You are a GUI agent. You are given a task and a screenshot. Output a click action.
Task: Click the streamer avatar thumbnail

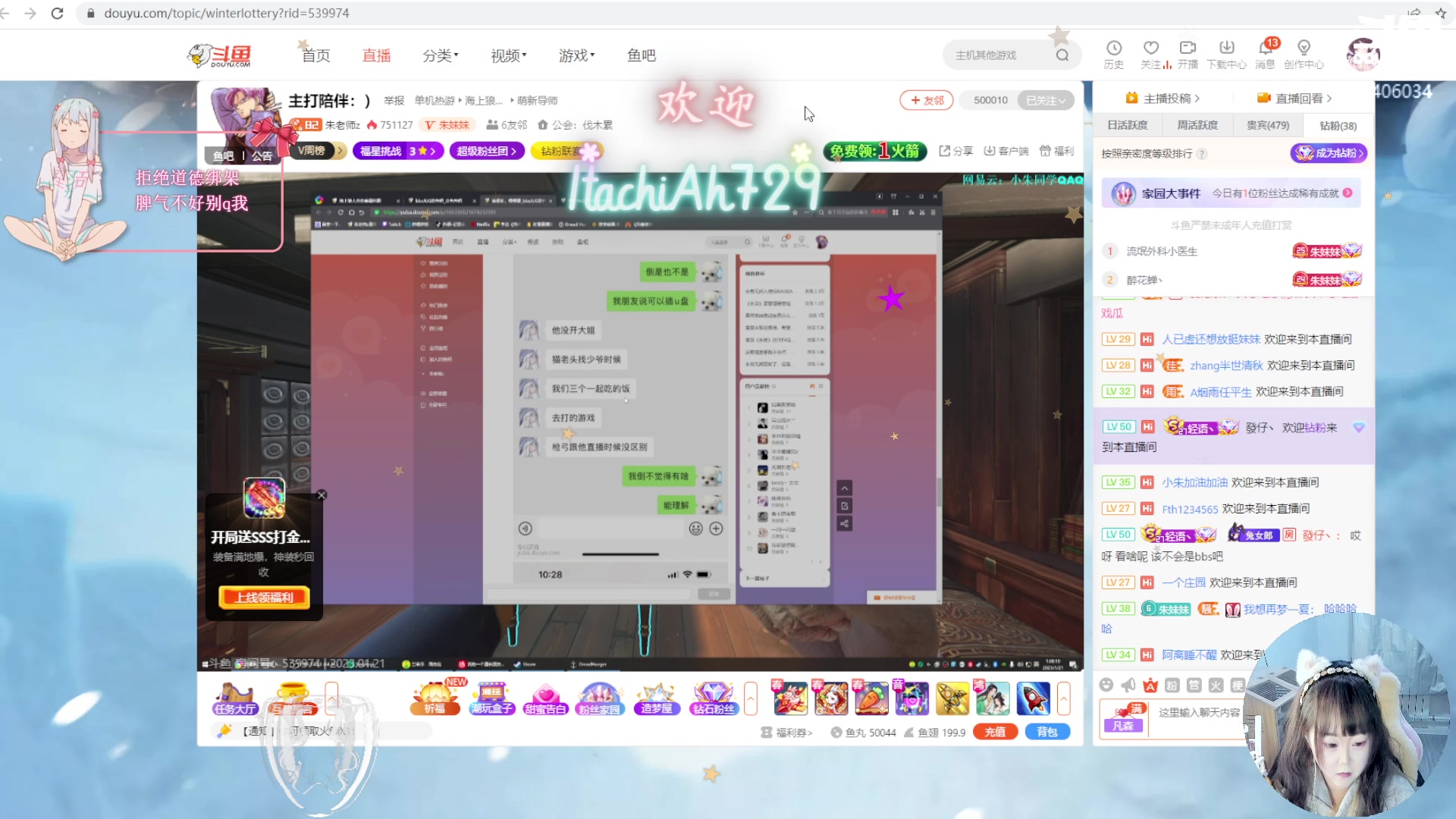point(246,118)
